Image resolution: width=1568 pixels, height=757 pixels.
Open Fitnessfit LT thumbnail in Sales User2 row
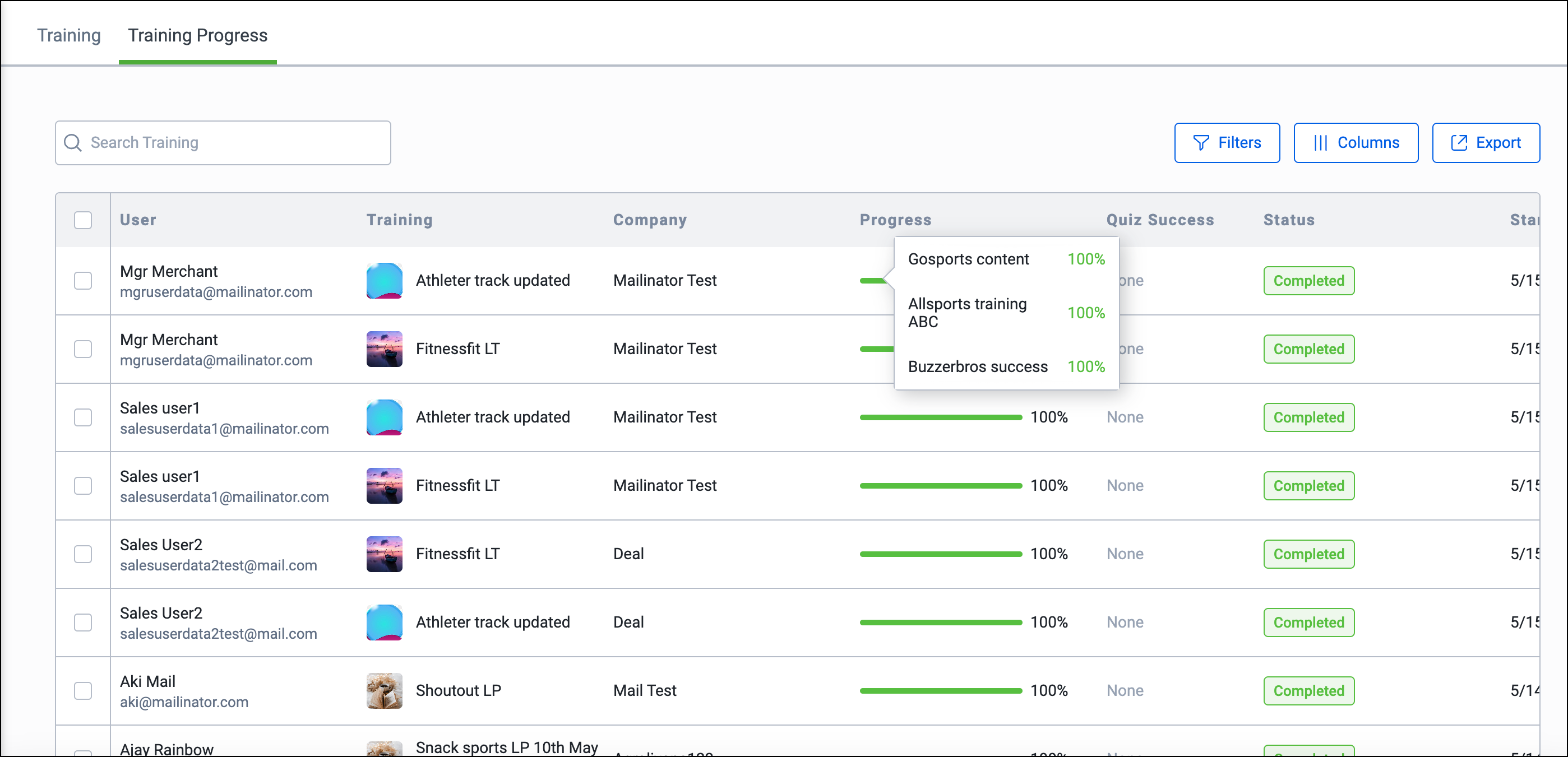(x=384, y=554)
